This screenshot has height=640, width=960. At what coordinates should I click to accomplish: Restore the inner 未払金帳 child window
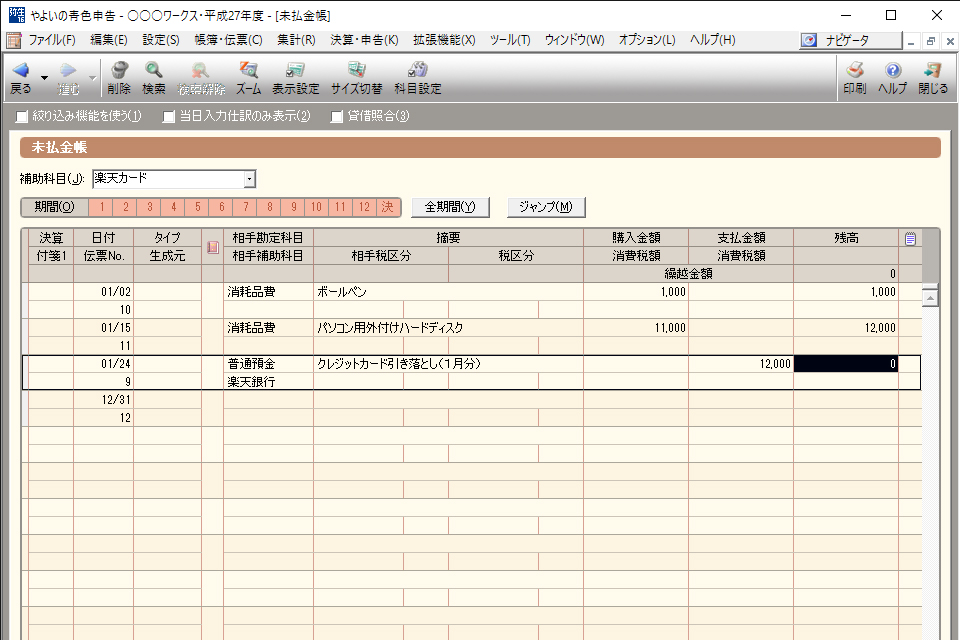(x=931, y=41)
